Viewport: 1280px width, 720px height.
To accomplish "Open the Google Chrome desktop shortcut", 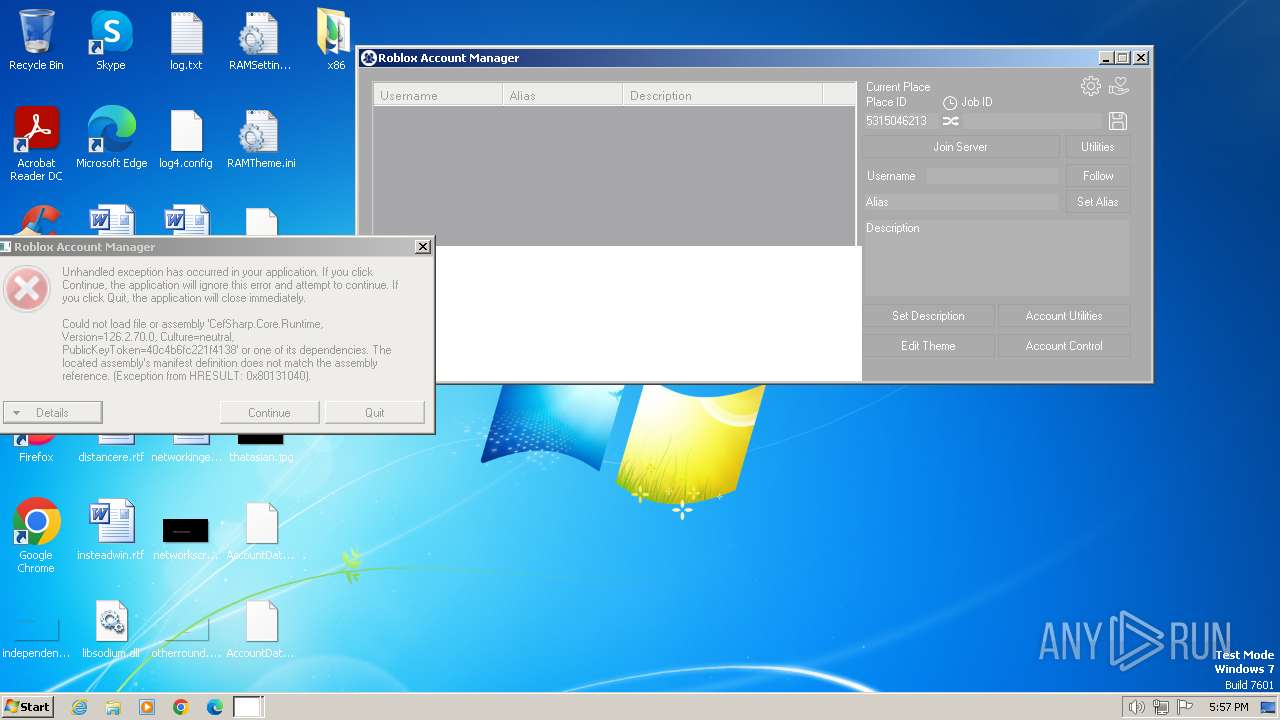I will pyautogui.click(x=36, y=536).
